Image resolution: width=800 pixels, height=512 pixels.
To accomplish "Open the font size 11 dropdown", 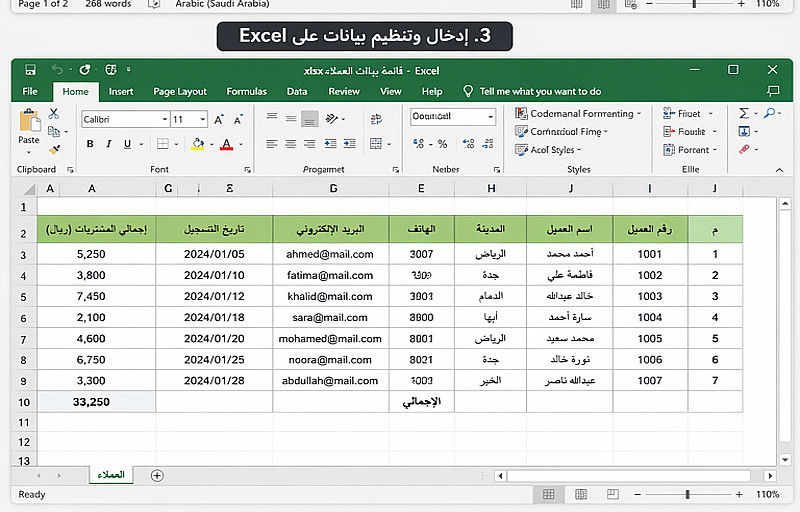I will click(203, 119).
